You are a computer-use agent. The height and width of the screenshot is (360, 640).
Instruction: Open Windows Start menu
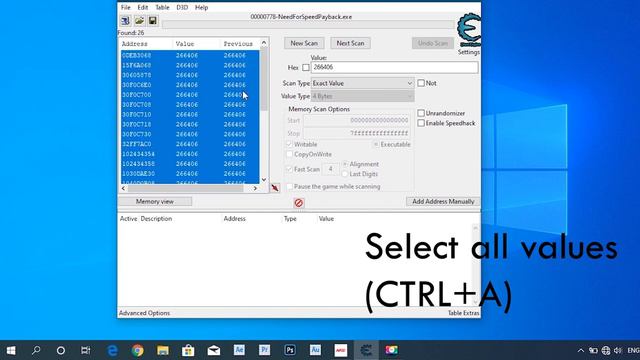[x=11, y=350]
